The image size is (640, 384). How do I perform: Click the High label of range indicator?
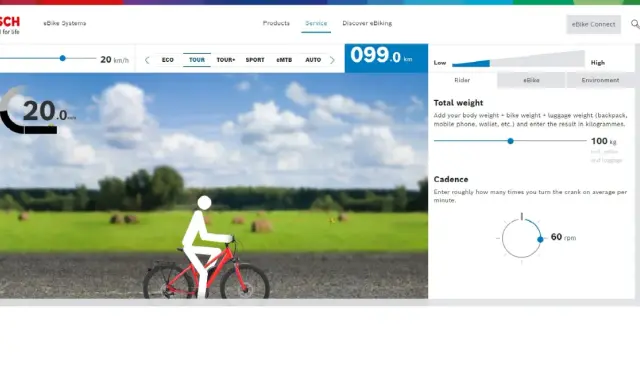[598, 62]
